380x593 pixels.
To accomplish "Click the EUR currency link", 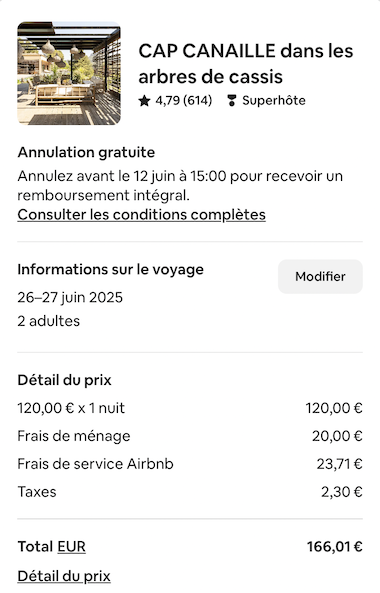I will pos(71,546).
